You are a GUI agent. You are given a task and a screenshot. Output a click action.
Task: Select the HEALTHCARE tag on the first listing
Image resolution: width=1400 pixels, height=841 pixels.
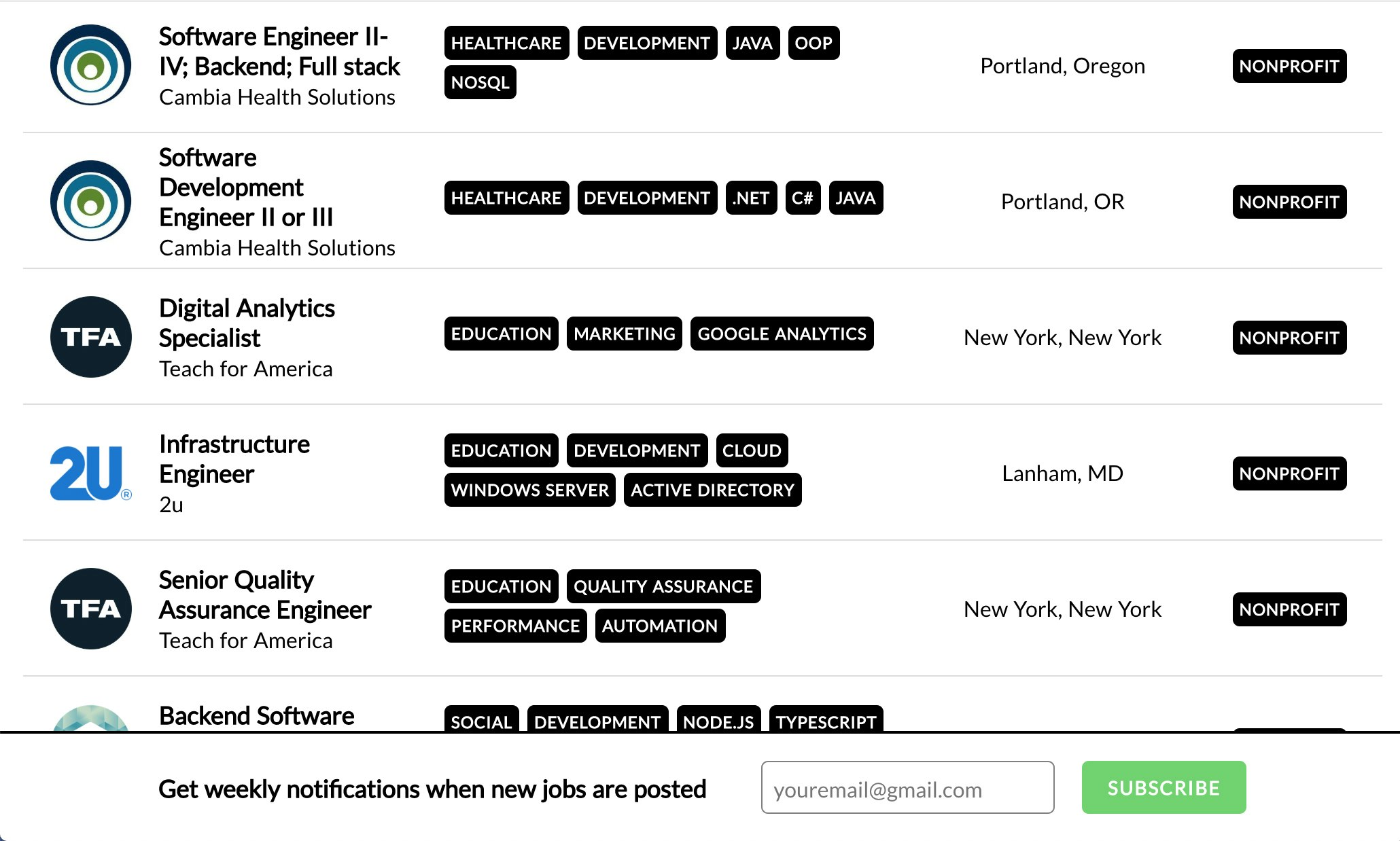click(506, 43)
